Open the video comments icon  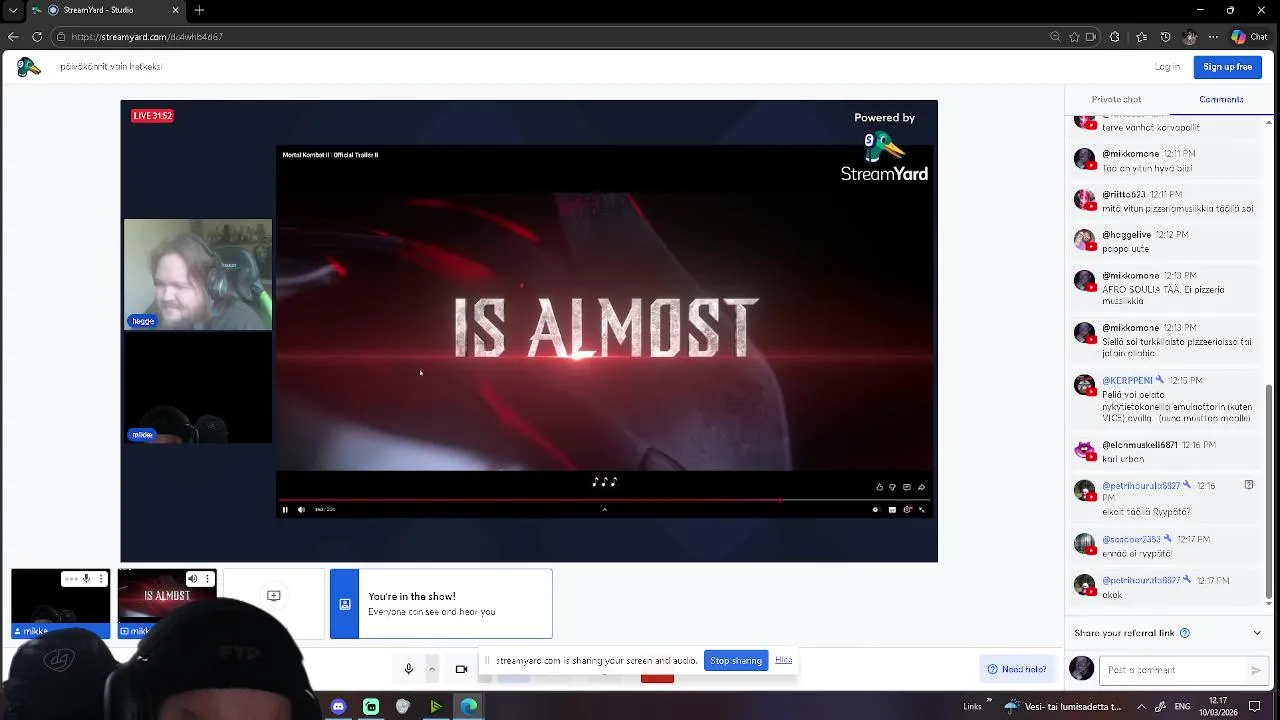click(907, 487)
